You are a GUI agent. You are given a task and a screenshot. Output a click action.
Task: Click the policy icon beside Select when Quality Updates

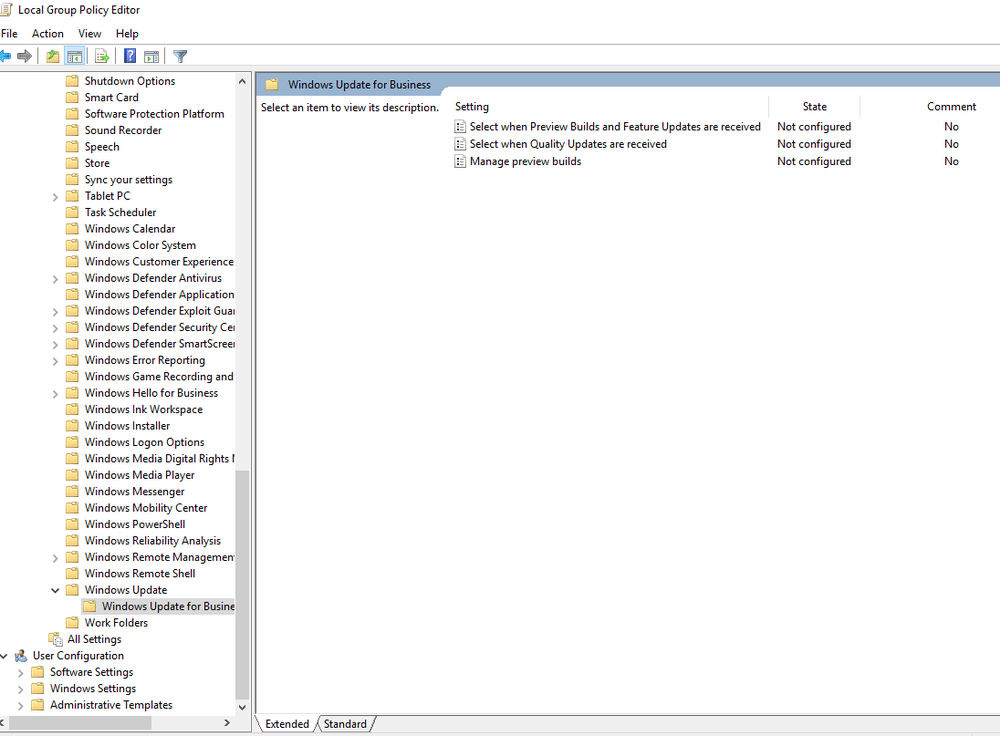click(460, 144)
